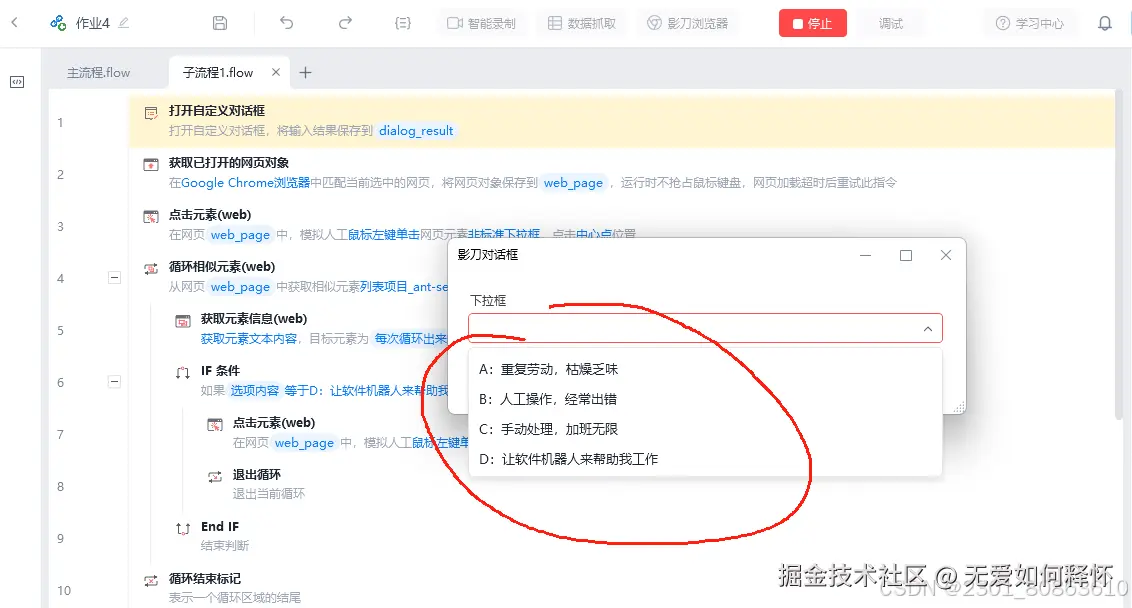This screenshot has width=1132, height=608.
Task: Collapse the IF 条件 step
Action: pos(114,381)
